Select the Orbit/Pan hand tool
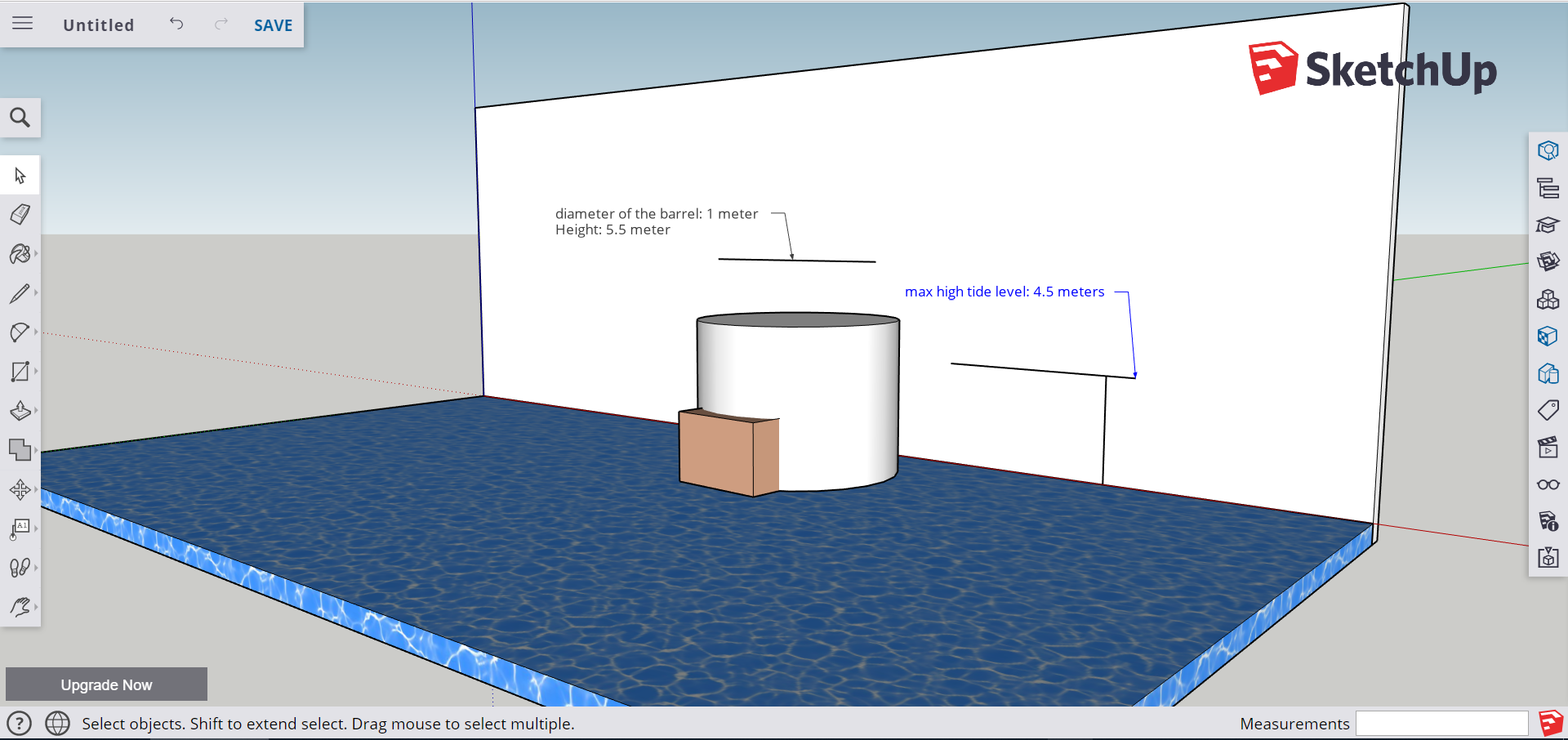 (x=20, y=607)
